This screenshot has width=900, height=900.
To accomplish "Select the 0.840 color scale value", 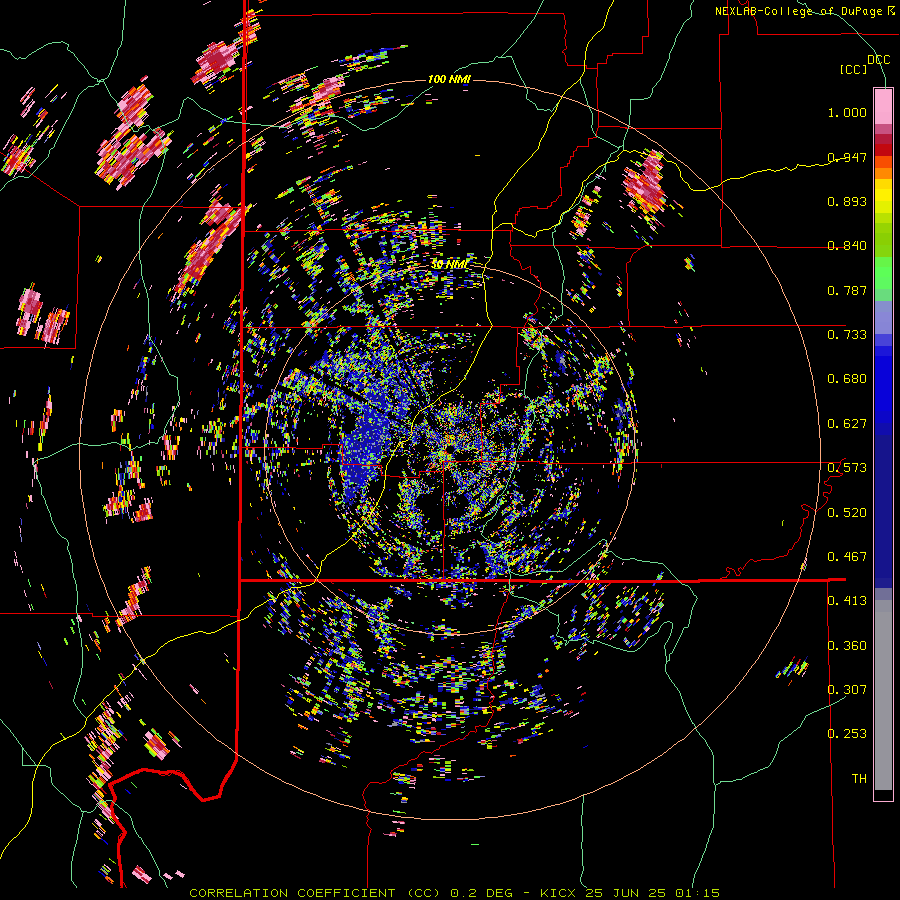I will pos(847,246).
